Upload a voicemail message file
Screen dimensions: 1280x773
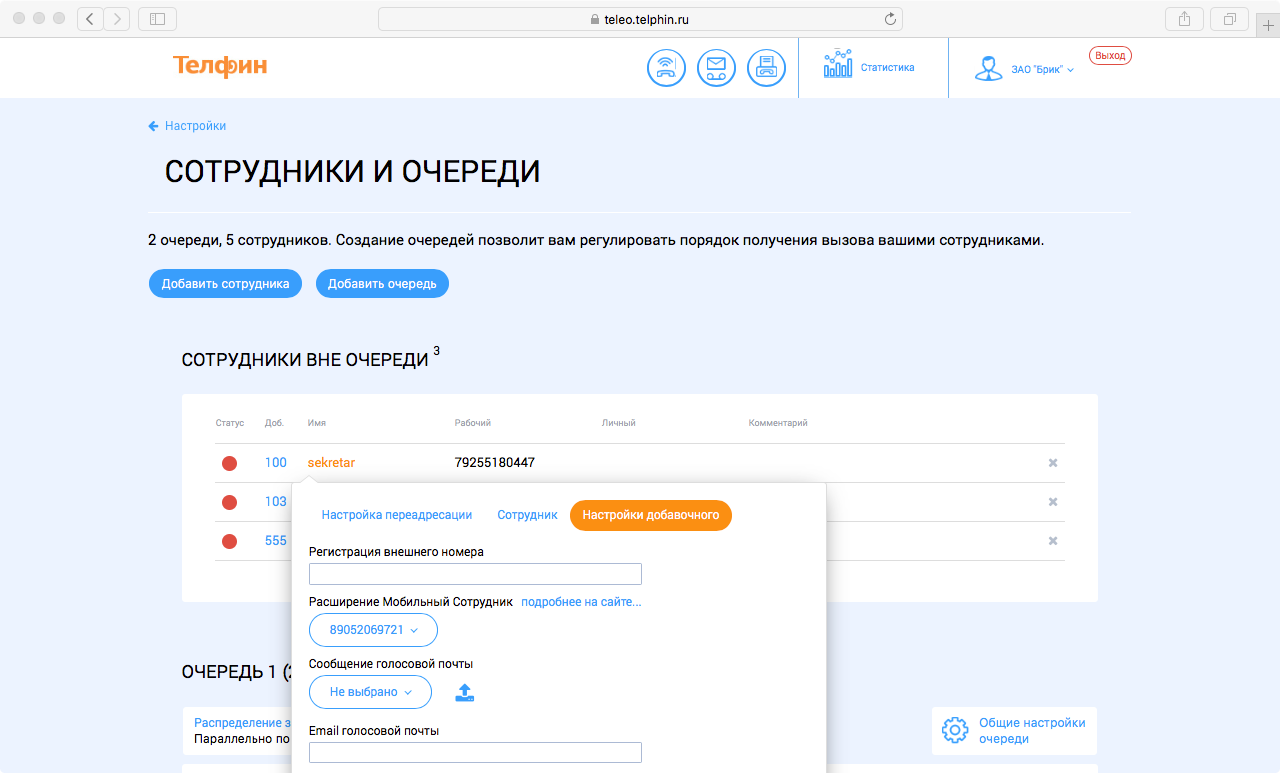point(464,691)
